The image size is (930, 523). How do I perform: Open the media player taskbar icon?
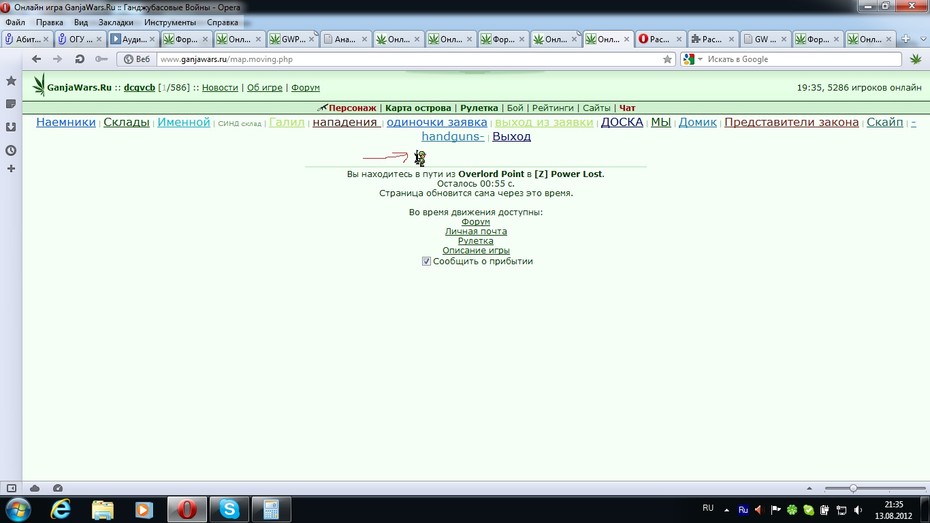[x=144, y=509]
